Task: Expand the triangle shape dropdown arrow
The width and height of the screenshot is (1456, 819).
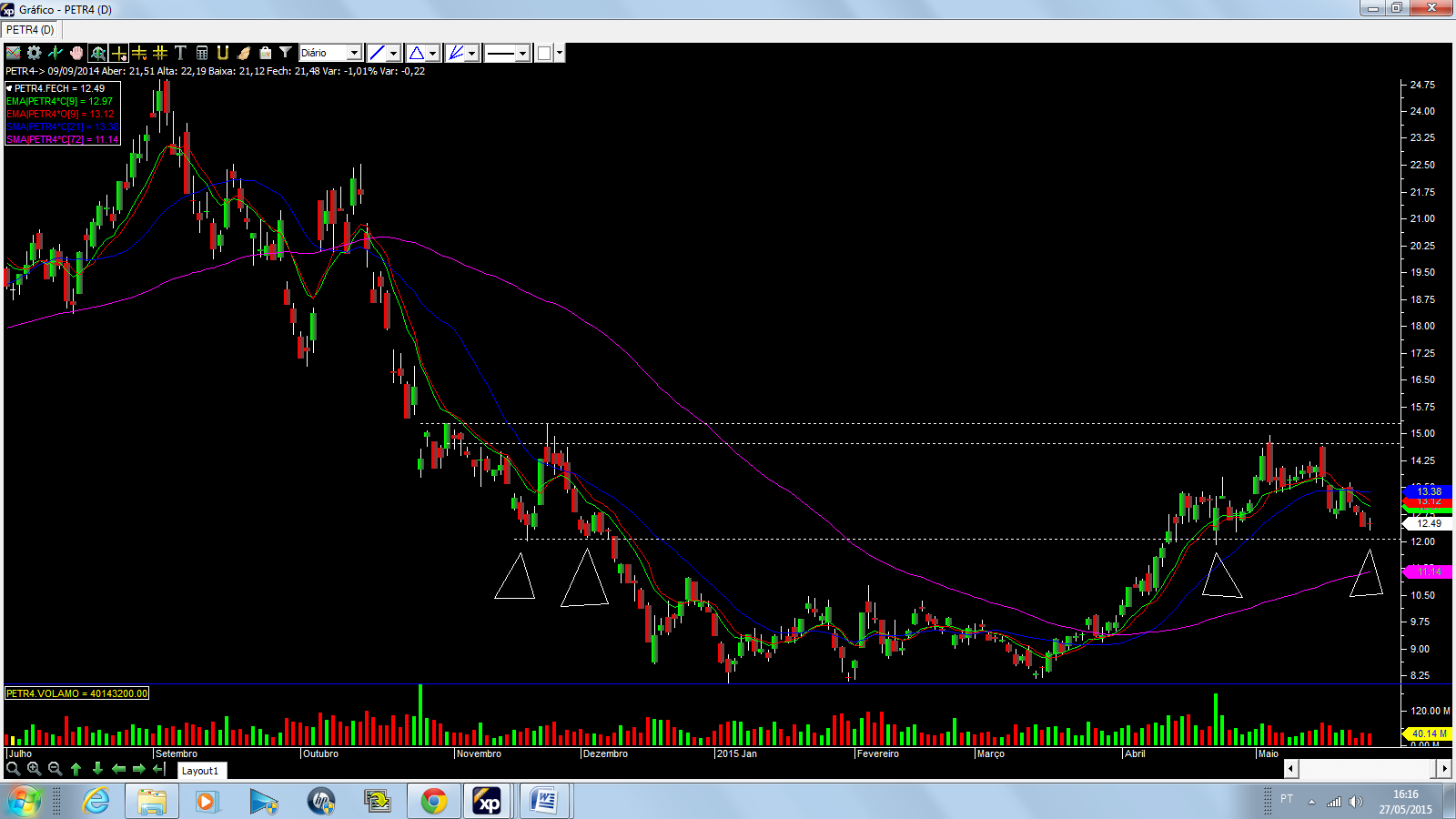Action: click(x=433, y=53)
